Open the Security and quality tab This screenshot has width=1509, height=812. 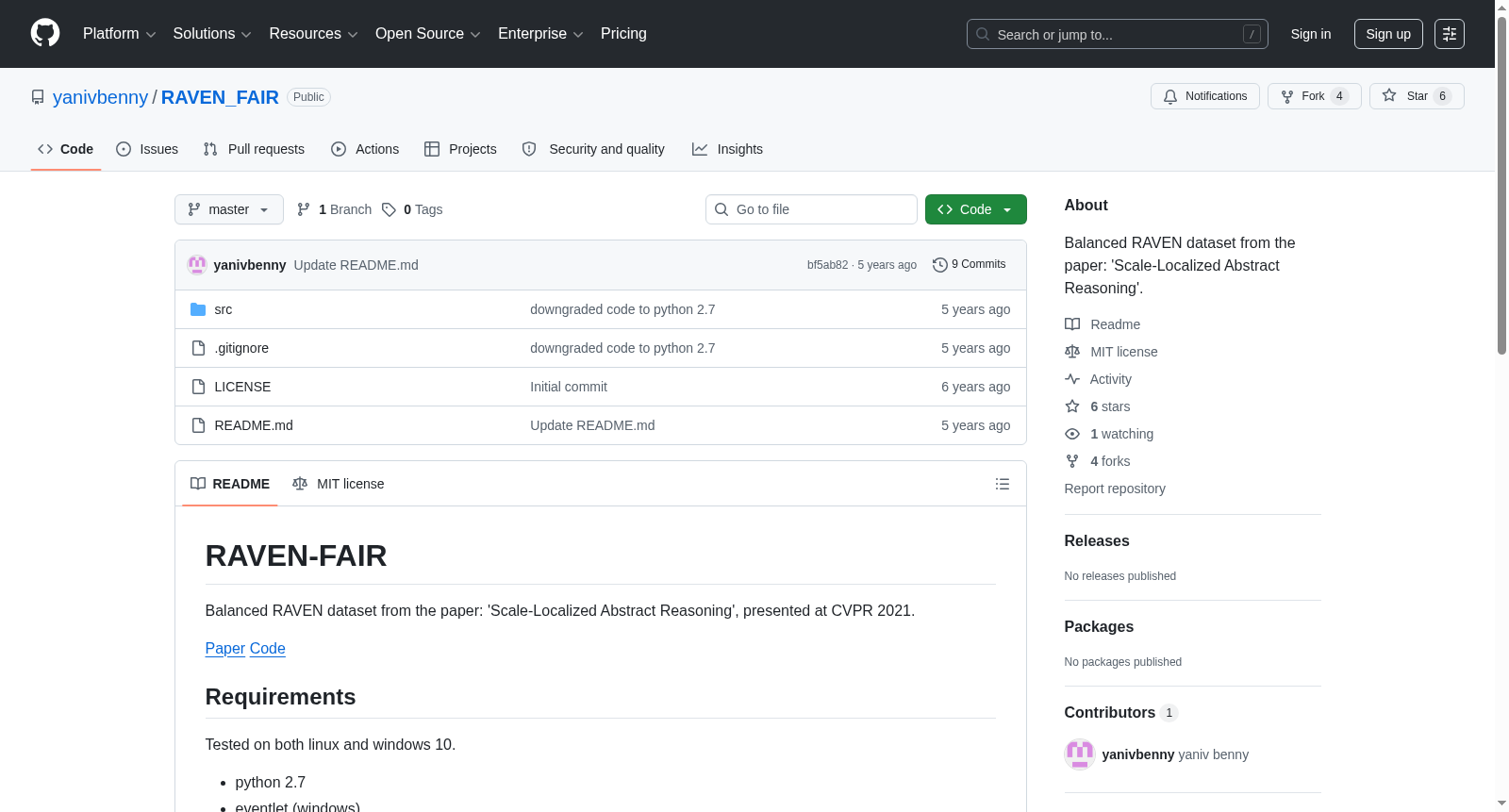[593, 149]
